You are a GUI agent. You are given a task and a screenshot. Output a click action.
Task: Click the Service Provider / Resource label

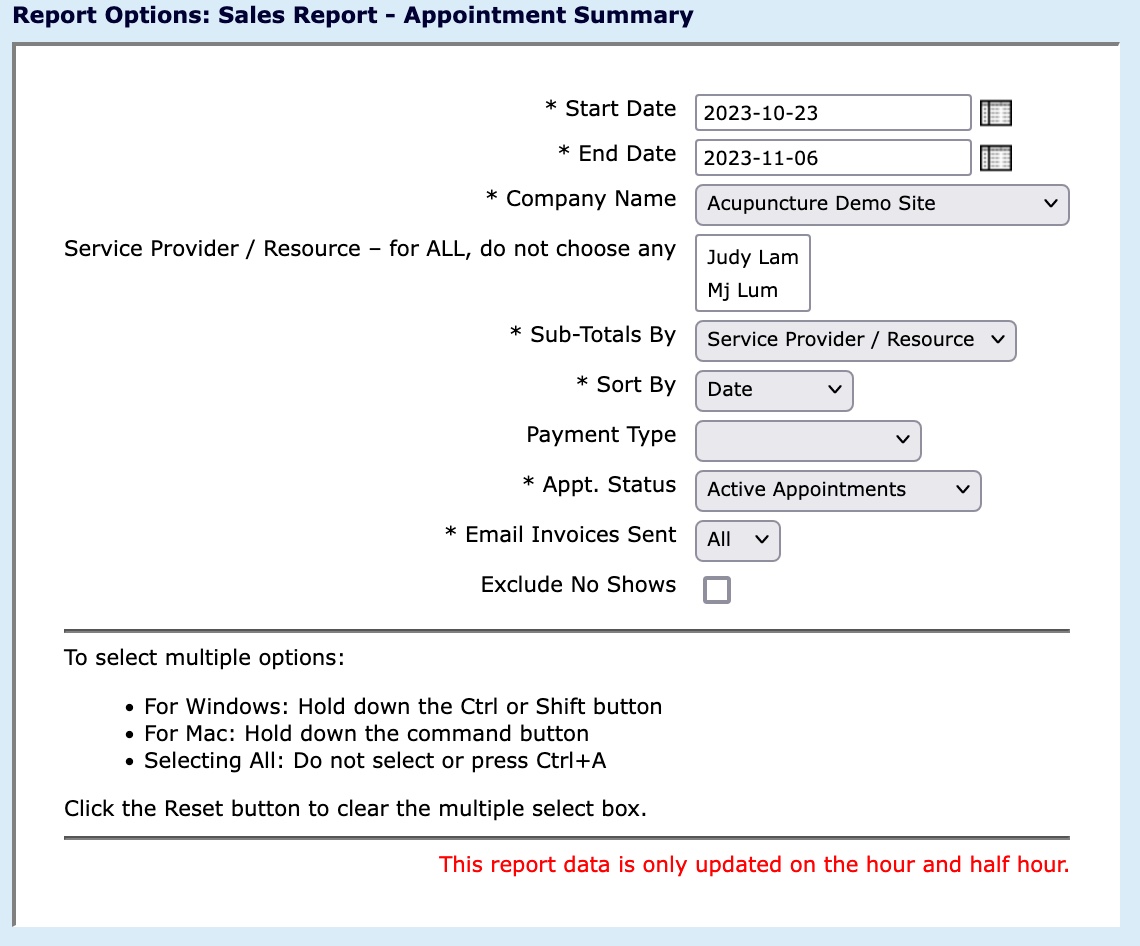[x=369, y=249]
